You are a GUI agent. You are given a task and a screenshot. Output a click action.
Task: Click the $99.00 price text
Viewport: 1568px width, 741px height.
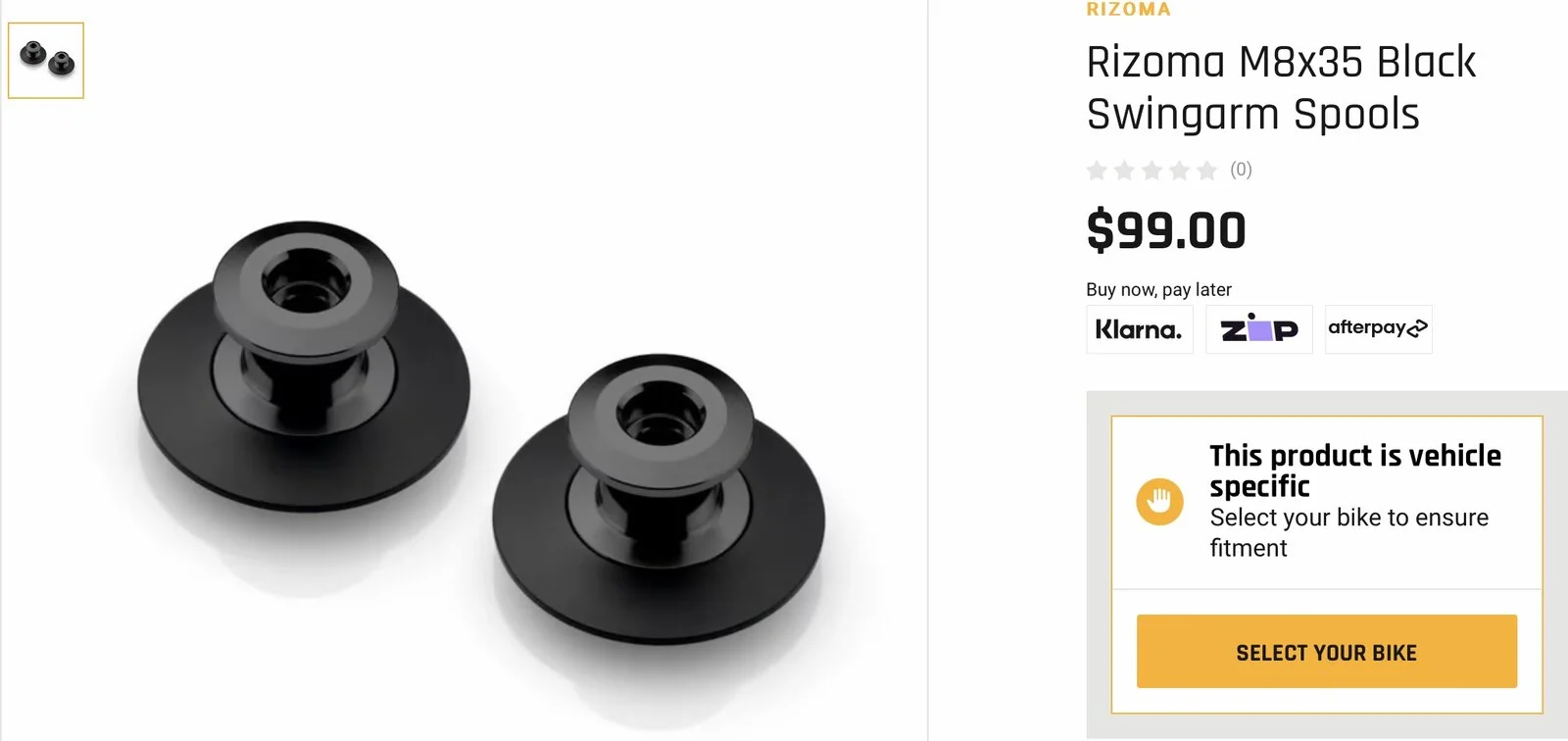(x=1166, y=231)
